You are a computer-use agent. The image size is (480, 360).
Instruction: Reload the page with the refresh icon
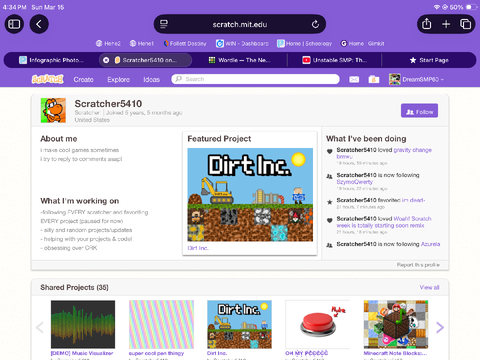[315, 24]
